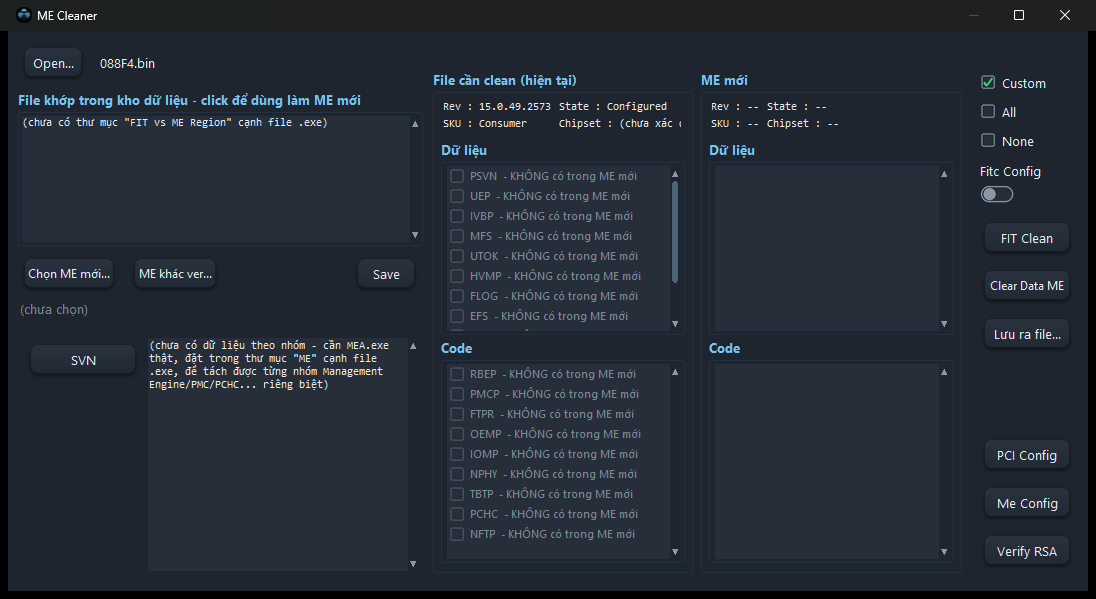The width and height of the screenshot is (1096, 599).
Task: Check the UEP data checkbox
Action: (457, 196)
